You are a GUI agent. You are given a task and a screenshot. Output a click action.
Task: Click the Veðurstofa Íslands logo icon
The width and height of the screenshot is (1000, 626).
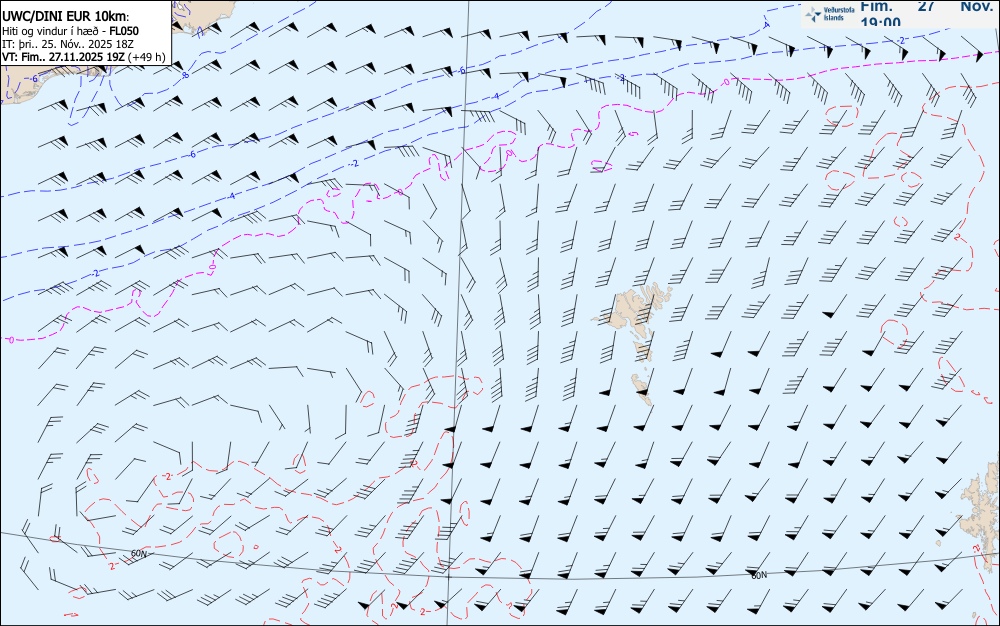tap(813, 14)
